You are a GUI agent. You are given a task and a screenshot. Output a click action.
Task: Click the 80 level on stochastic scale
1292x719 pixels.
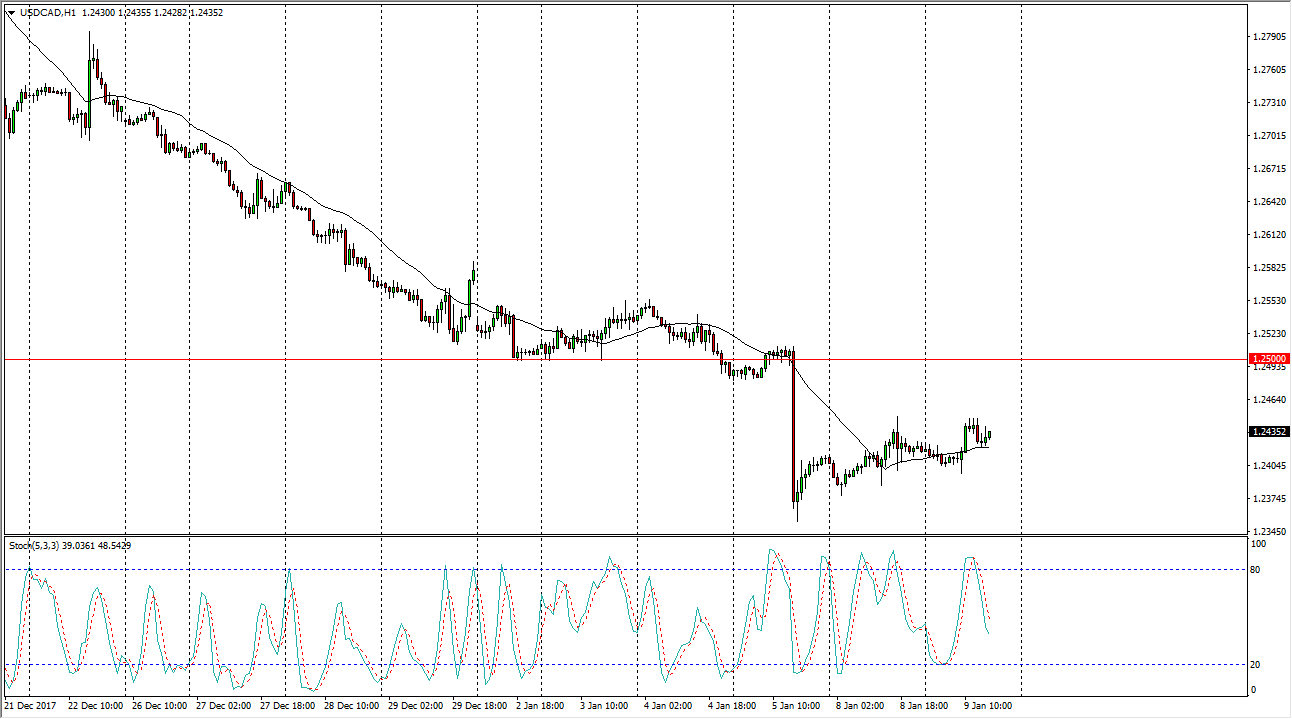tap(1257, 569)
